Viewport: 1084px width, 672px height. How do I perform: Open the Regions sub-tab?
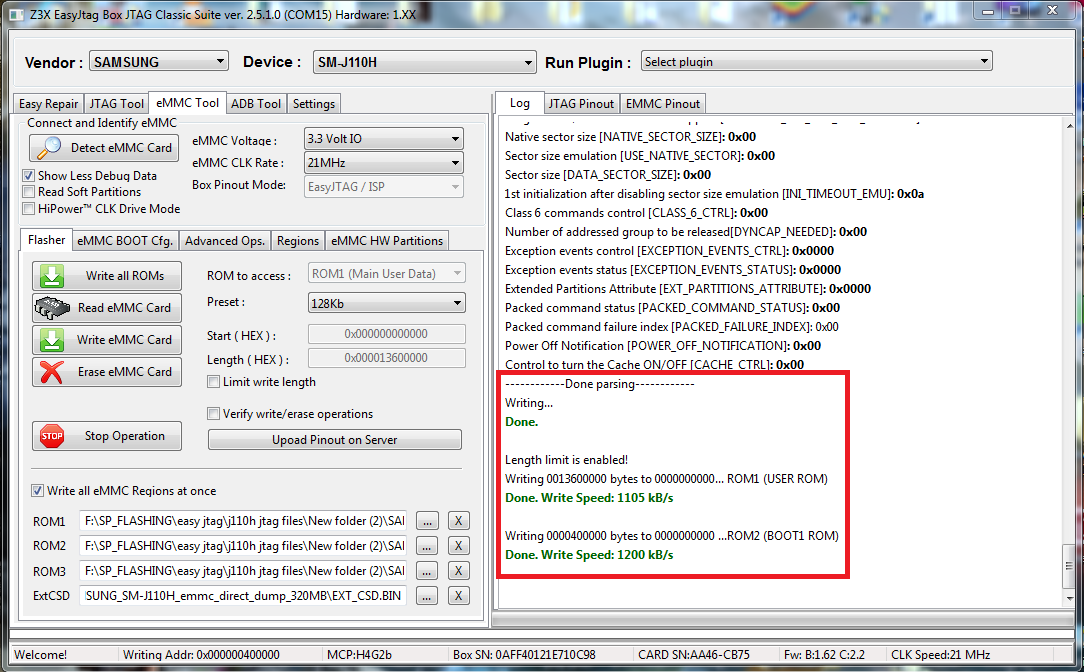coord(298,241)
